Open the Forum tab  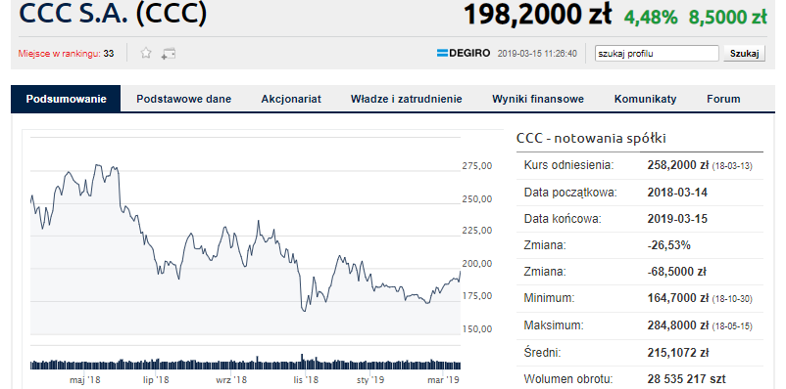point(723,99)
